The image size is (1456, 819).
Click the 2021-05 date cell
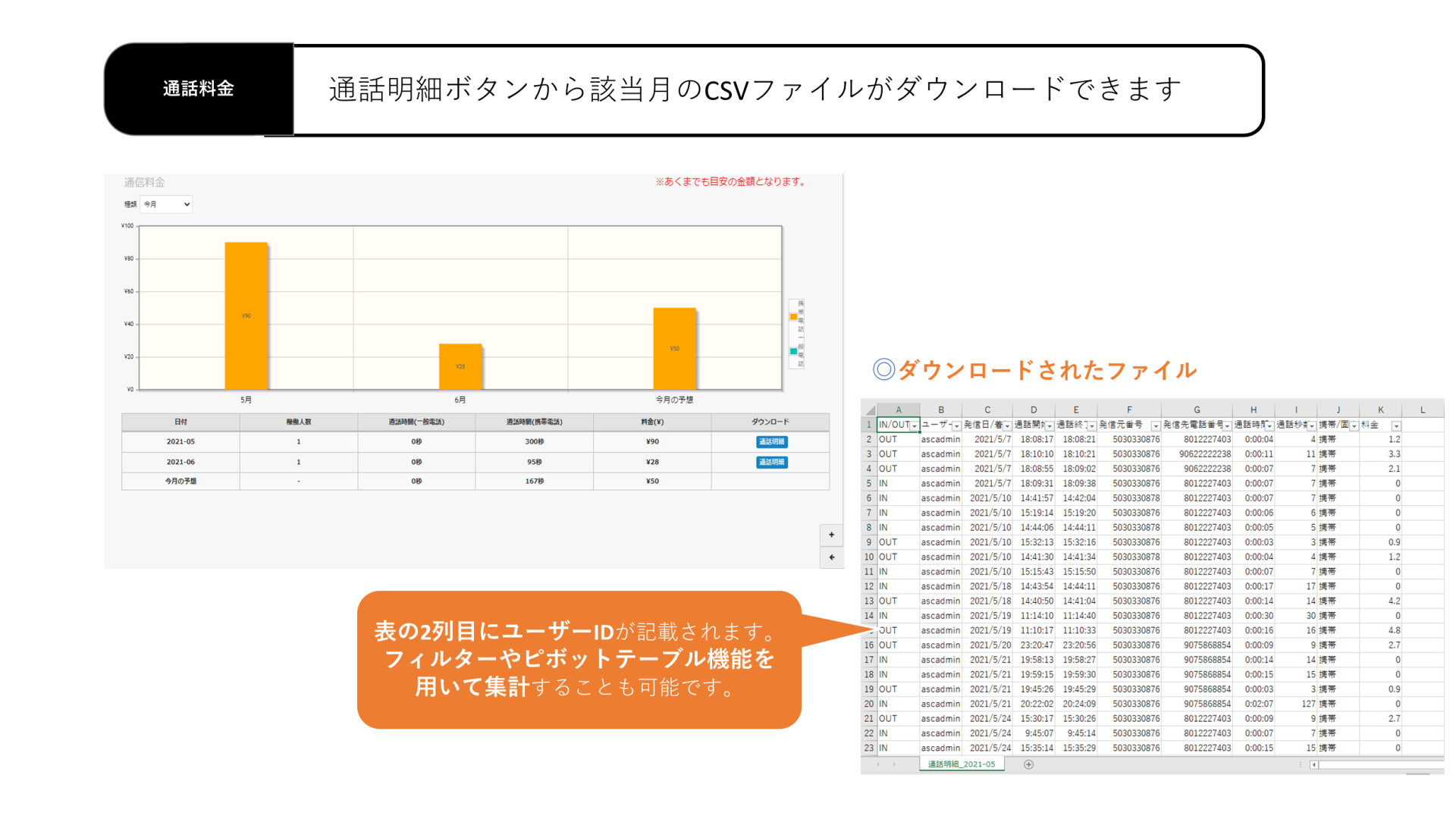tap(180, 441)
